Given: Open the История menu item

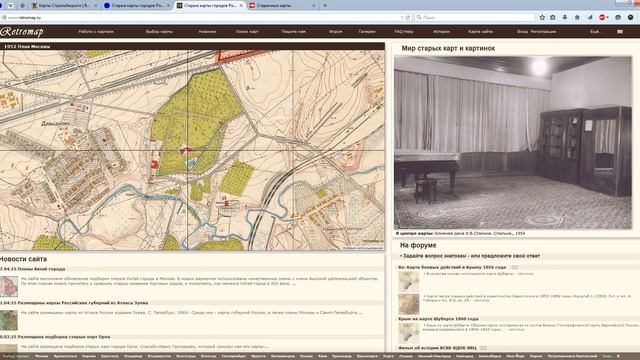Looking at the screenshot, I should (x=441, y=31).
